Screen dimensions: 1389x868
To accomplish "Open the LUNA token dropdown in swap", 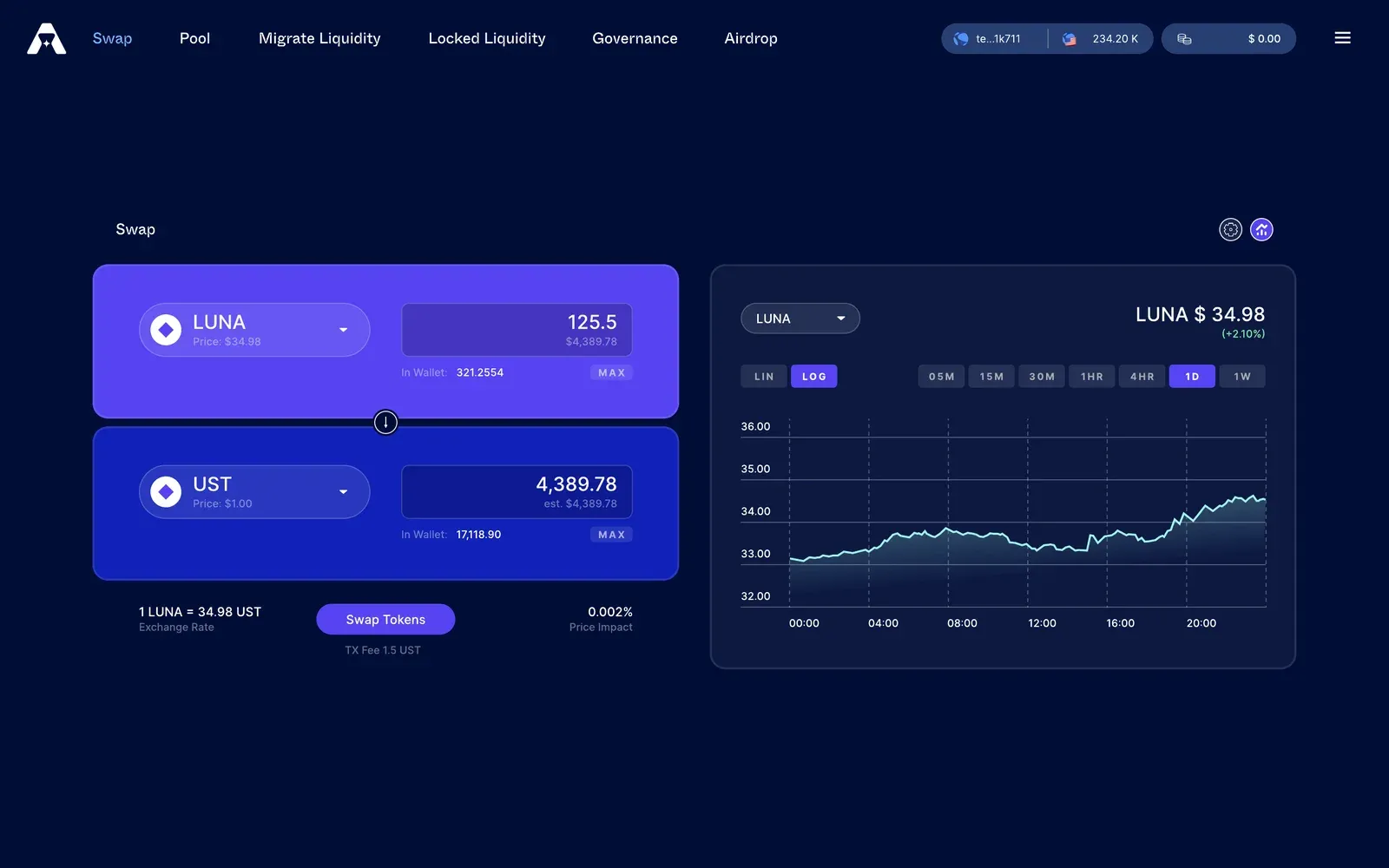I will tap(254, 330).
